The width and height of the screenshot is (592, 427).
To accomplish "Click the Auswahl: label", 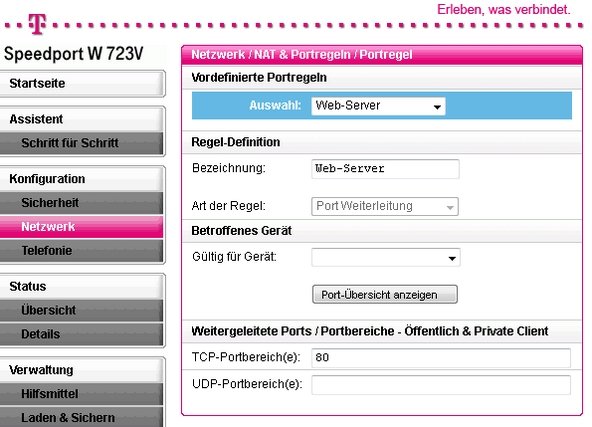I will pos(275,105).
